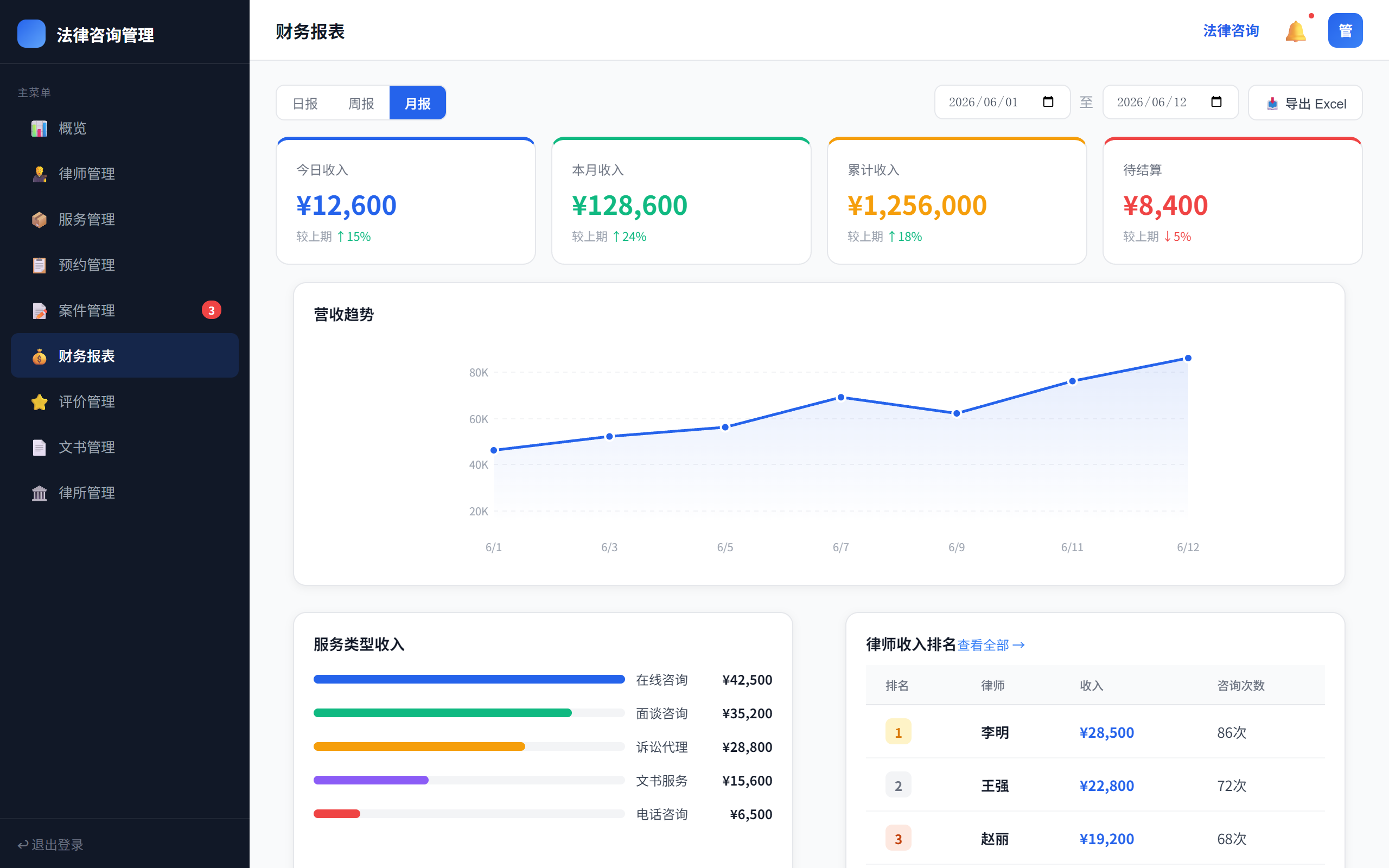Screen dimensions: 1389x868
Task: Open the 管 user avatar
Action: 1345,30
